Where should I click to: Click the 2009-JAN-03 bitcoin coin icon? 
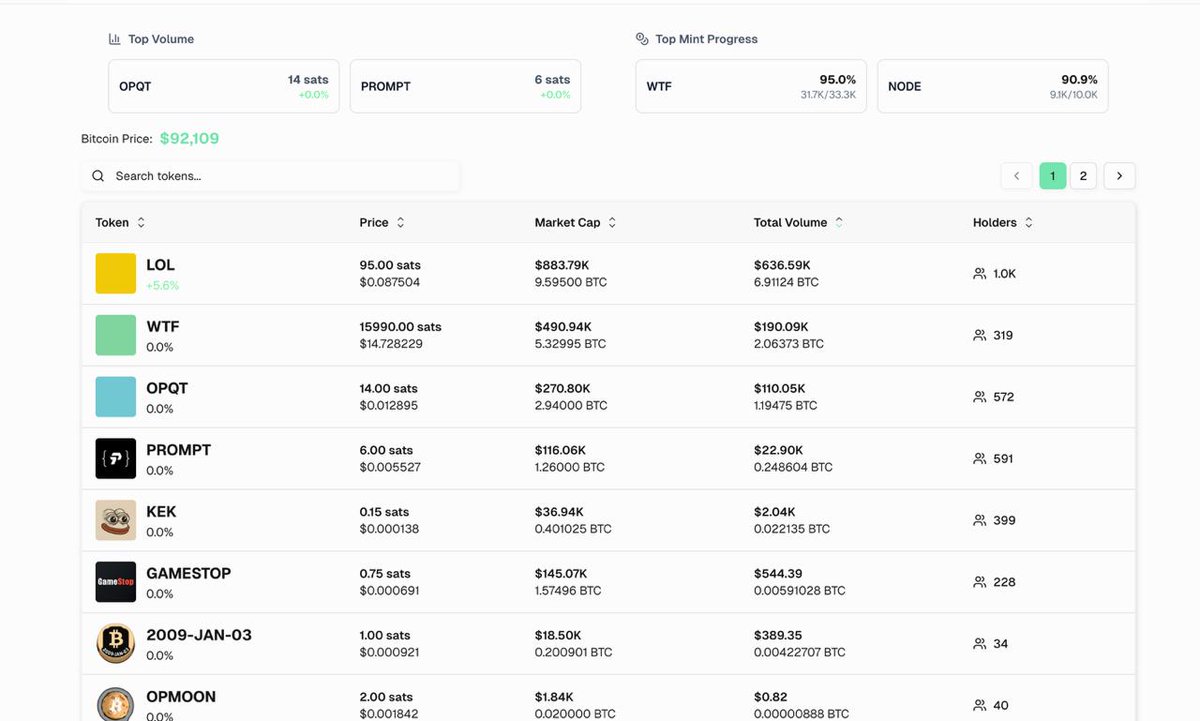coord(115,644)
